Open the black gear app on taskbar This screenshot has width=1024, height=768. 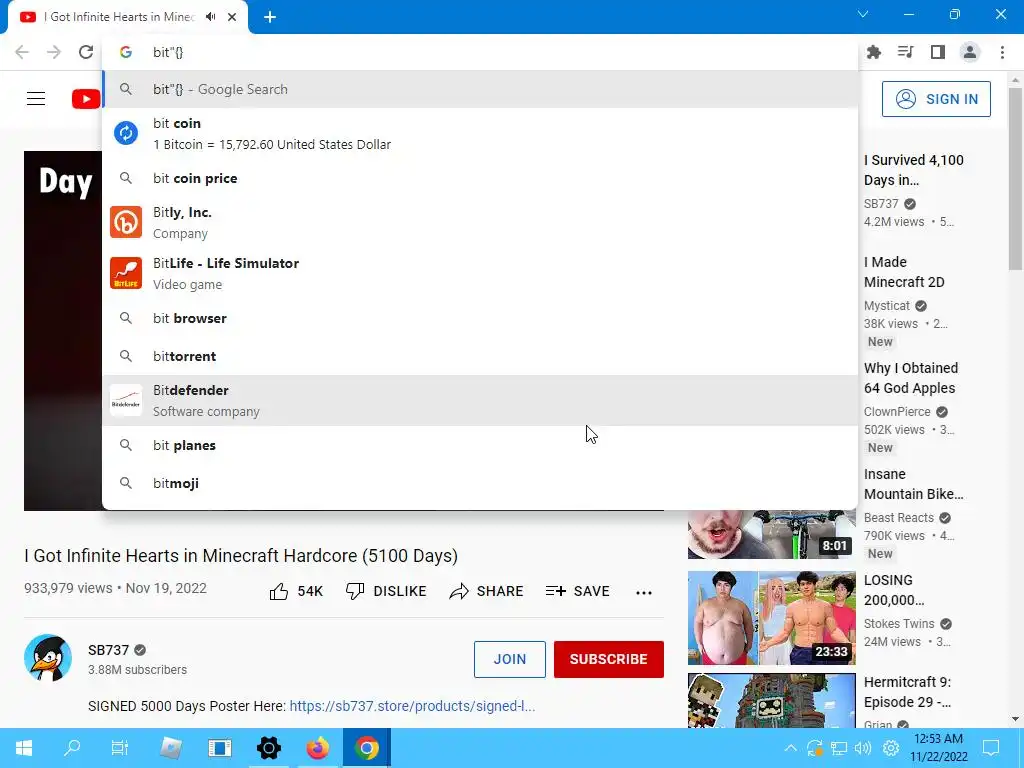[x=268, y=748]
